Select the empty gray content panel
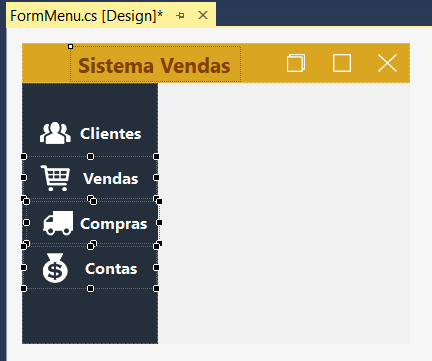 click(284, 213)
